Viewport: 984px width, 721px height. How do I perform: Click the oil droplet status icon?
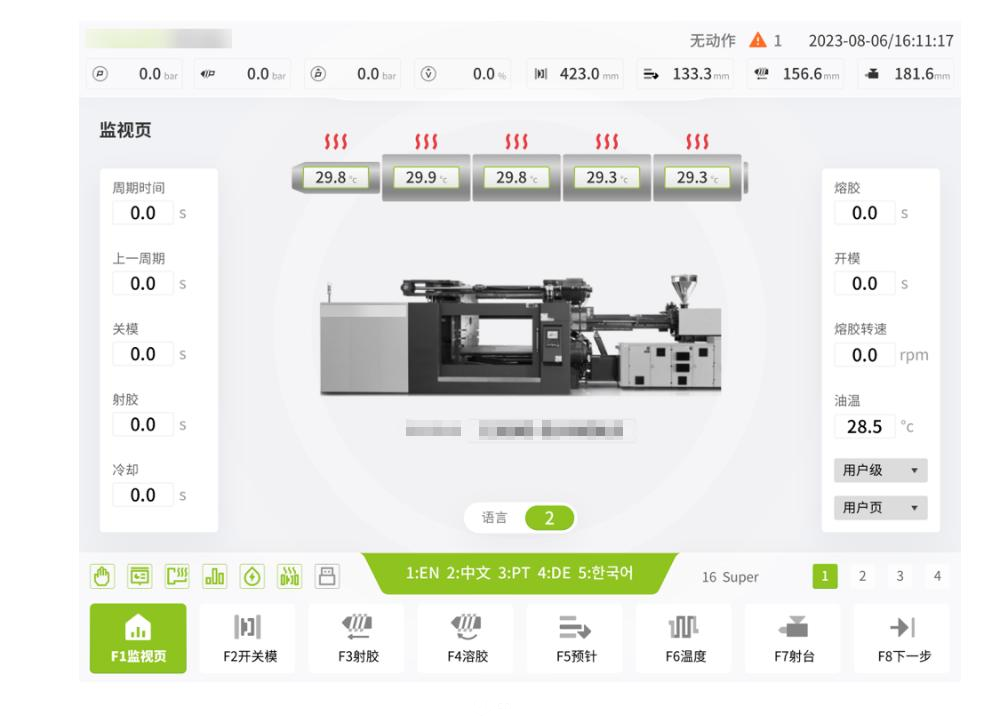[252, 576]
